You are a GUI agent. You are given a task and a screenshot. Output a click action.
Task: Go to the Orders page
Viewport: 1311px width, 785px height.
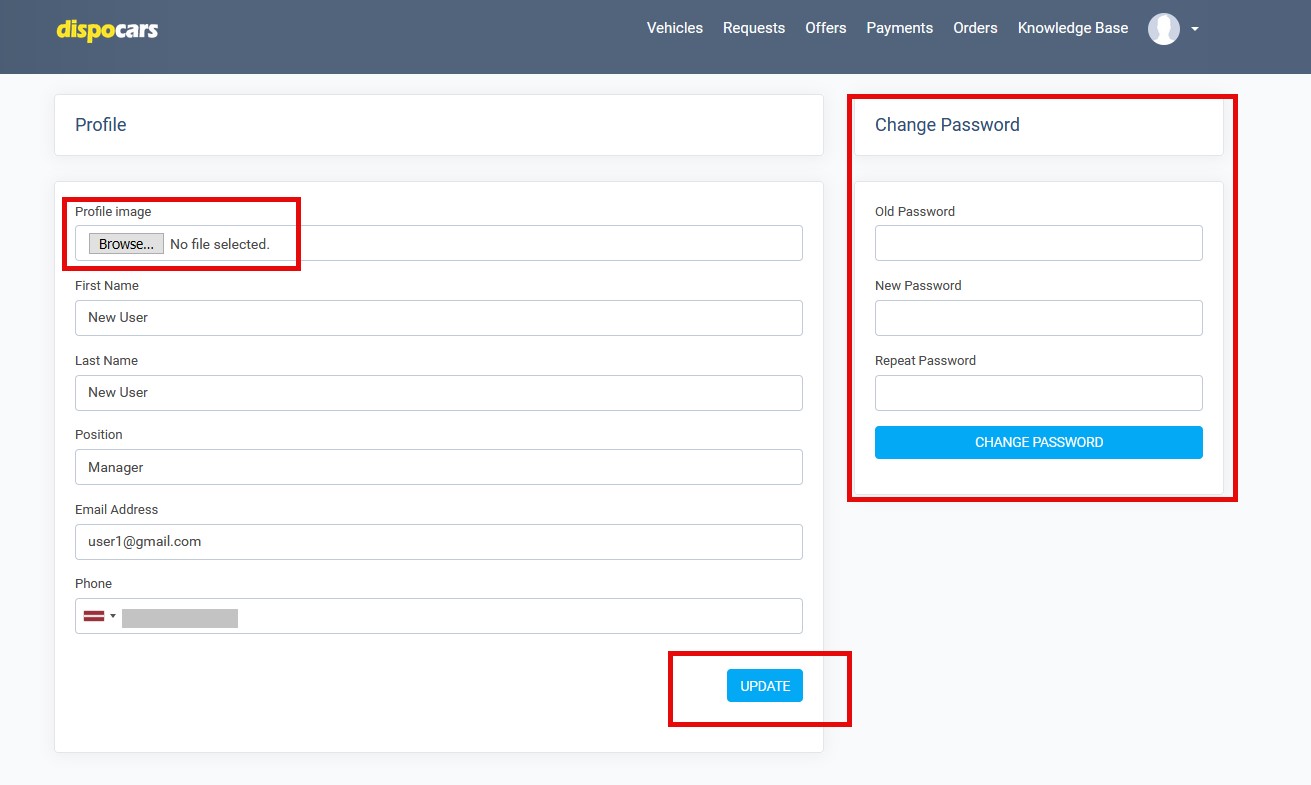click(x=975, y=28)
